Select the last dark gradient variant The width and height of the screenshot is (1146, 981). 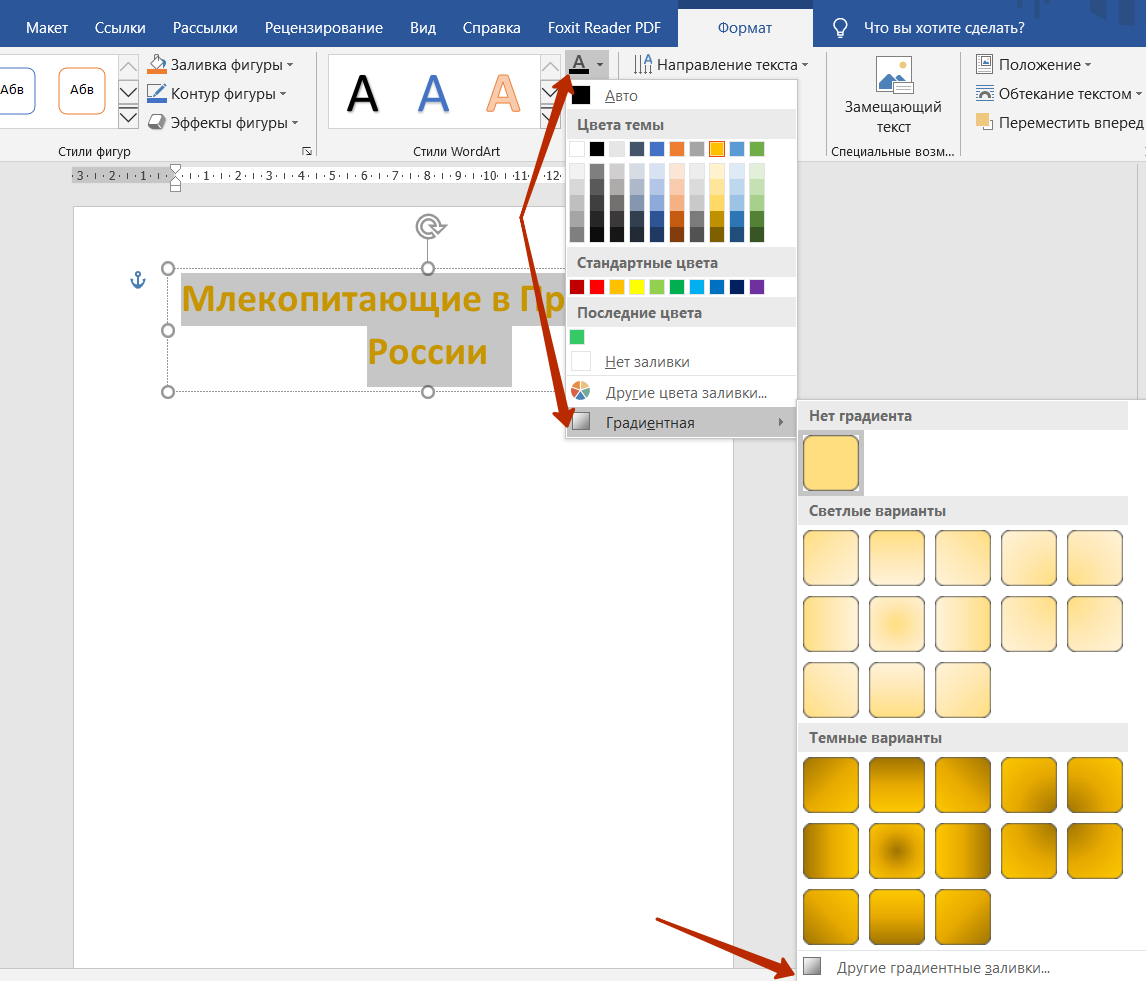click(x=963, y=917)
